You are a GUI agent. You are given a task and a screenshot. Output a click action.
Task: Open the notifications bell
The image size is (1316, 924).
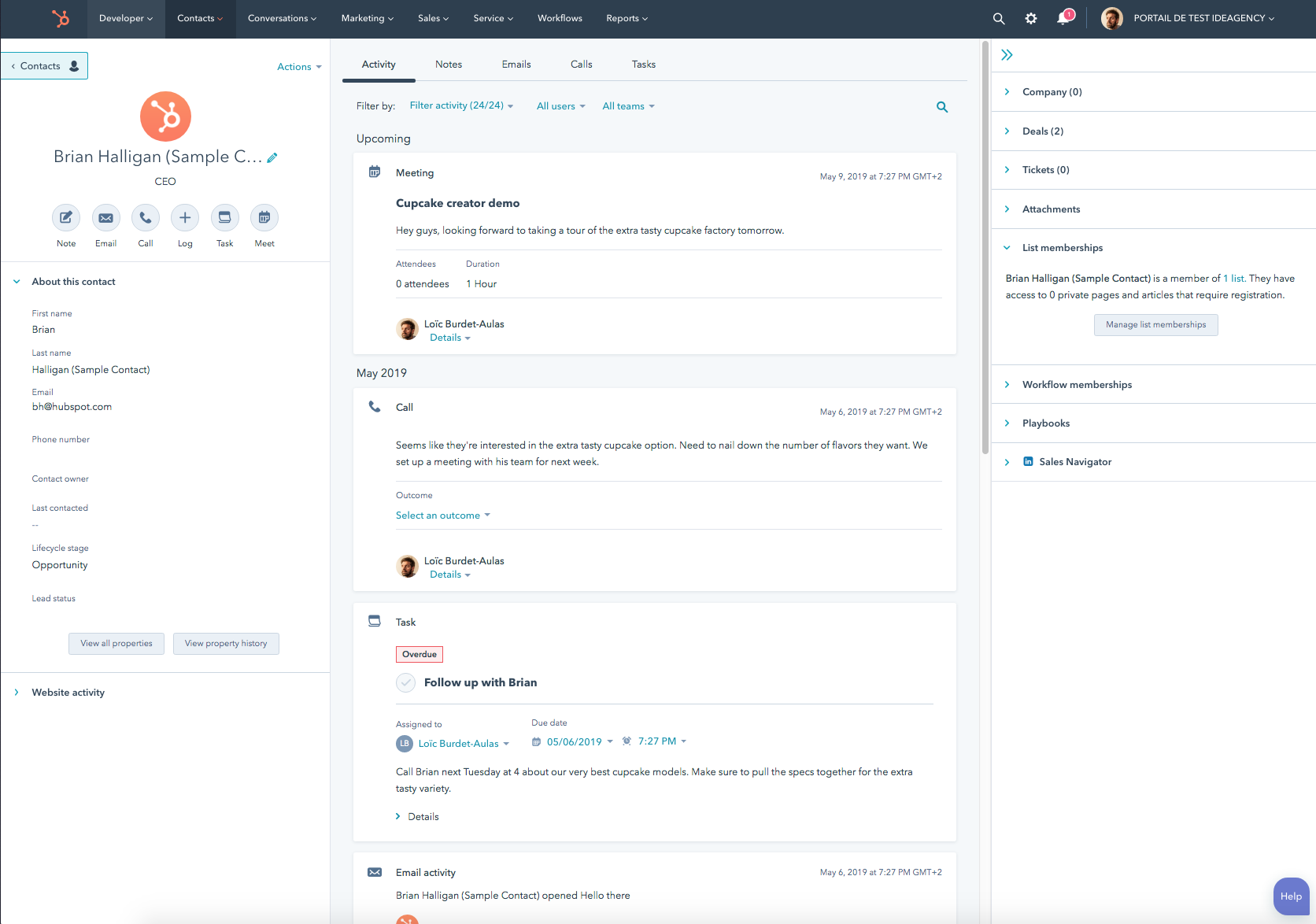1063,17
